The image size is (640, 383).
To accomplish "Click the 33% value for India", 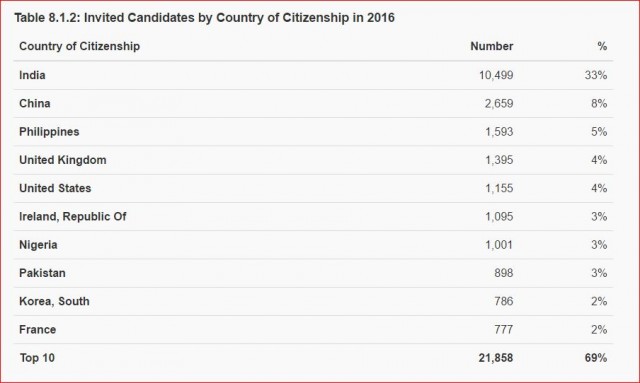I will [596, 75].
